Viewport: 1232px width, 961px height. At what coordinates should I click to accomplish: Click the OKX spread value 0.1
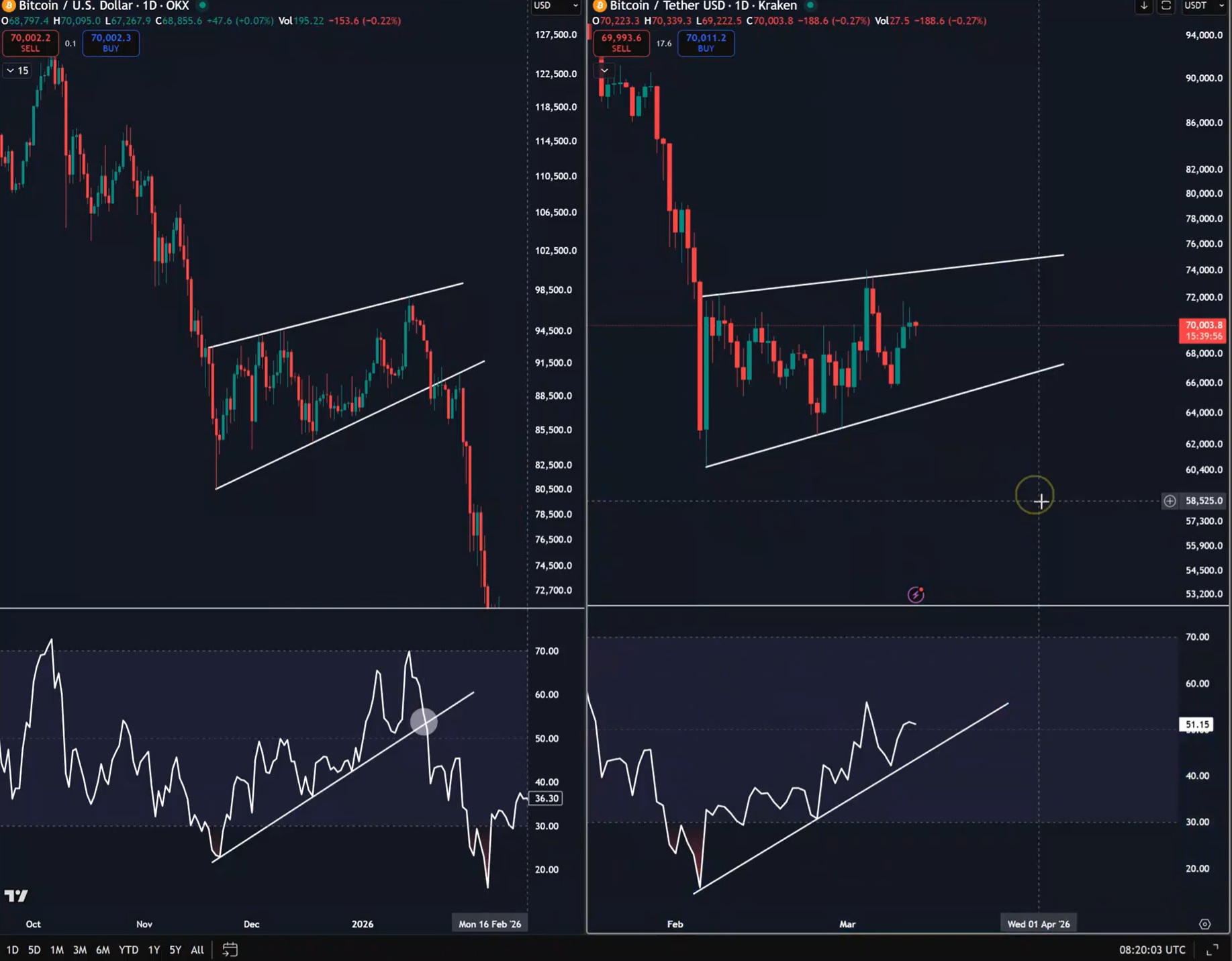[70, 44]
